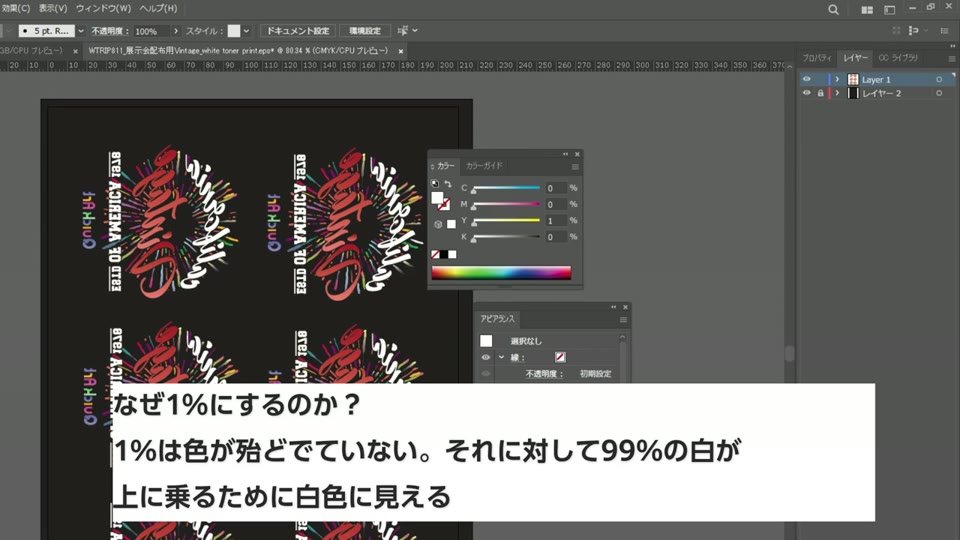Click the Layer 1 thumbnail
The width and height of the screenshot is (960, 540).
click(x=853, y=80)
